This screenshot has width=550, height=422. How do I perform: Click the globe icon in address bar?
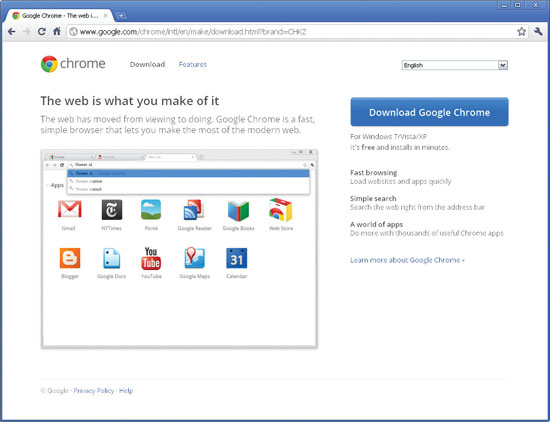click(73, 32)
